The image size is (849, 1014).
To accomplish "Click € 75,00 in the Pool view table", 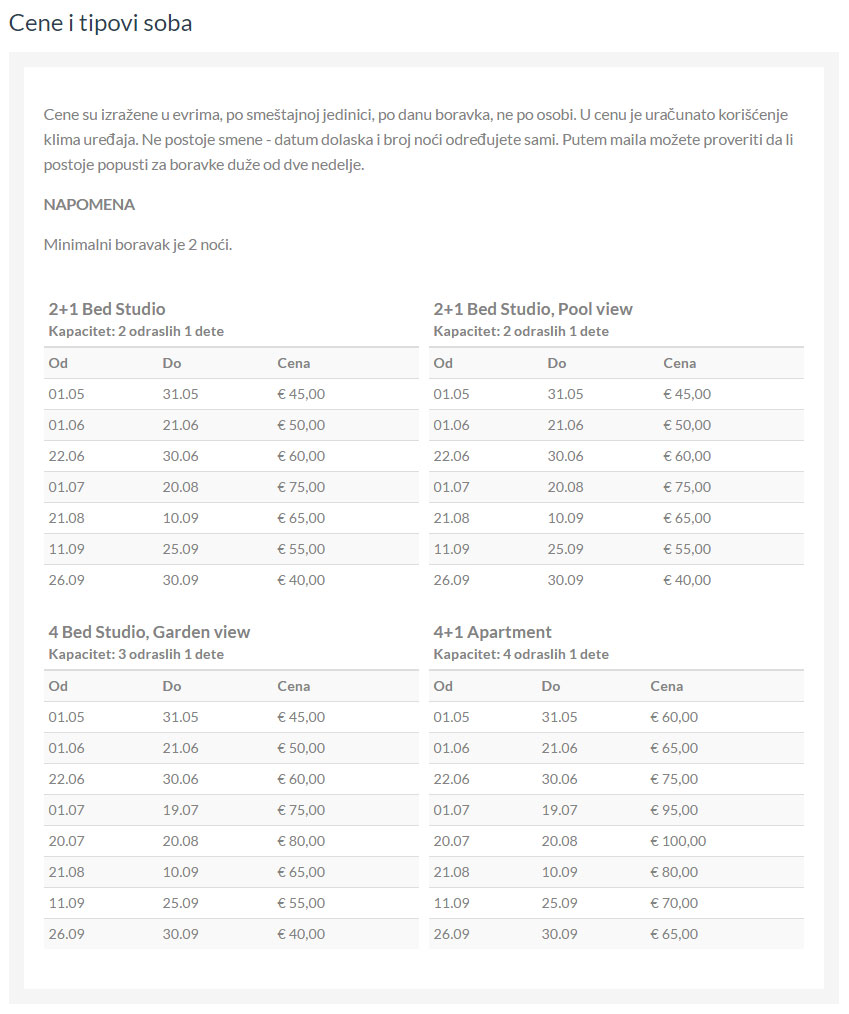I will [687, 487].
